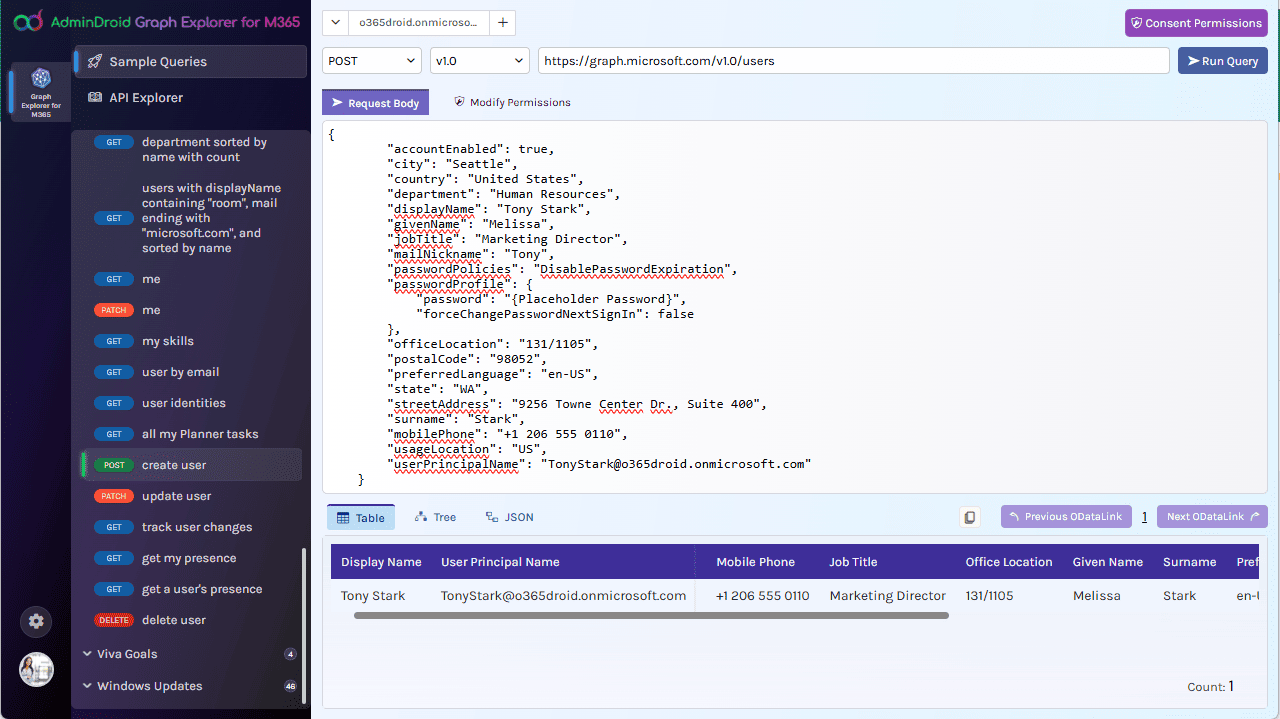
Task: Expand the Windows Updates category
Action: 149,686
